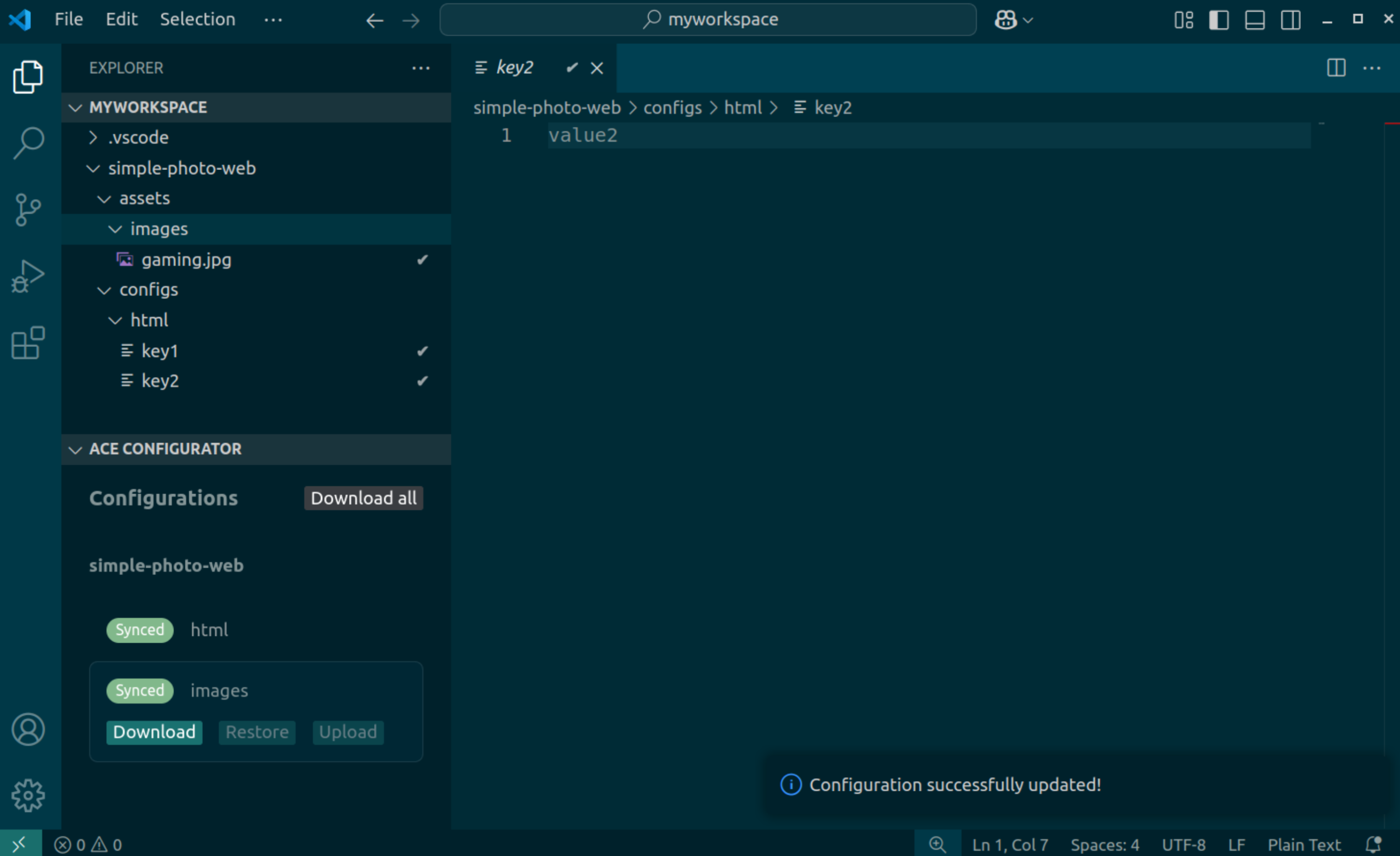Click the VS Code logo icon
Image resolution: width=1400 pixels, height=856 pixels.
(20, 20)
